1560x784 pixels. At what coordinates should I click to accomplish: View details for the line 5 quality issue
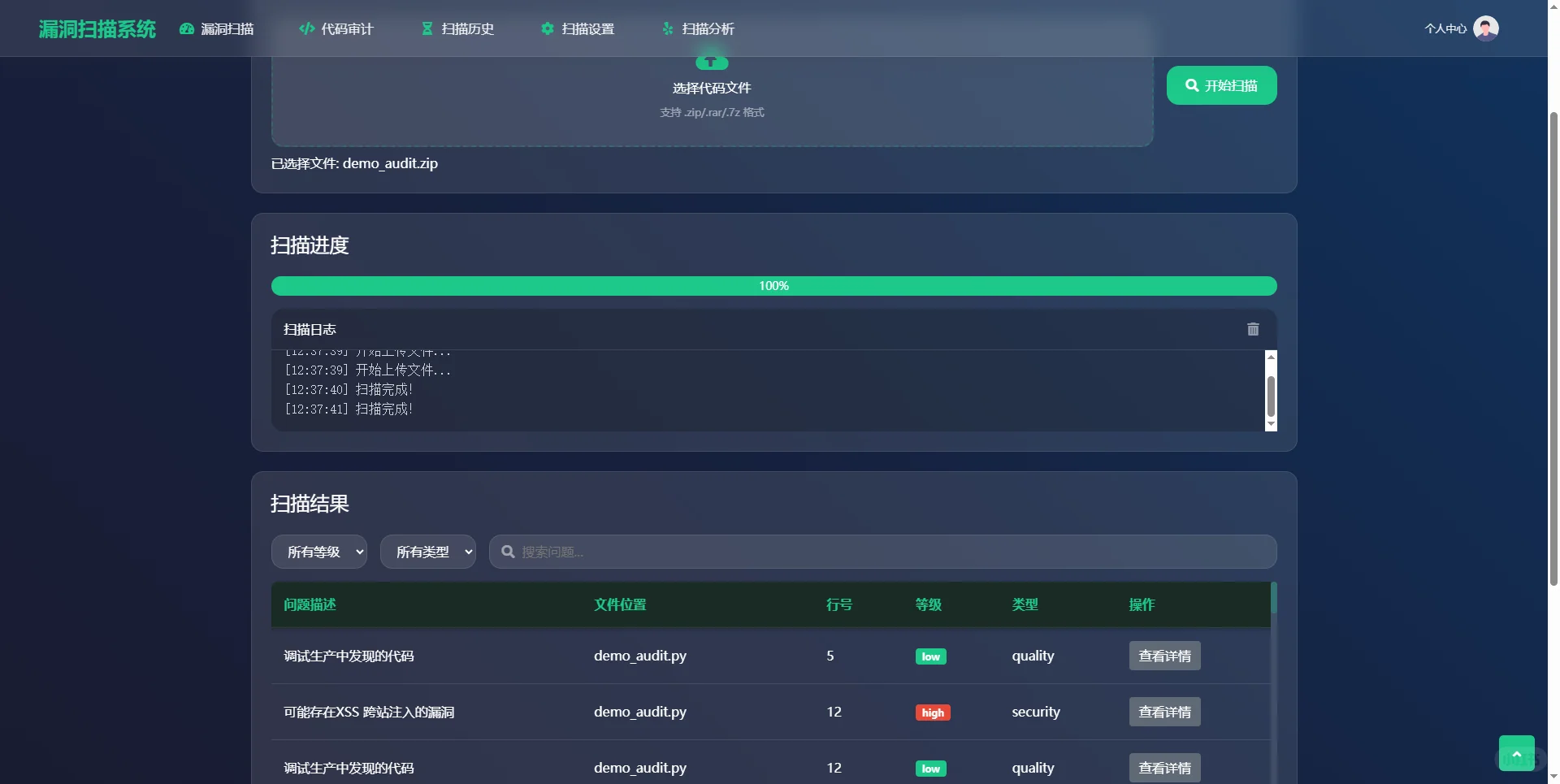[1164, 656]
